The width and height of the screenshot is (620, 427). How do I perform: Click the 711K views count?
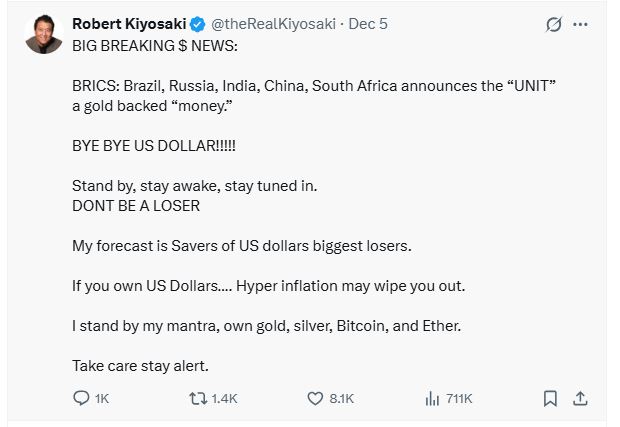coord(459,398)
